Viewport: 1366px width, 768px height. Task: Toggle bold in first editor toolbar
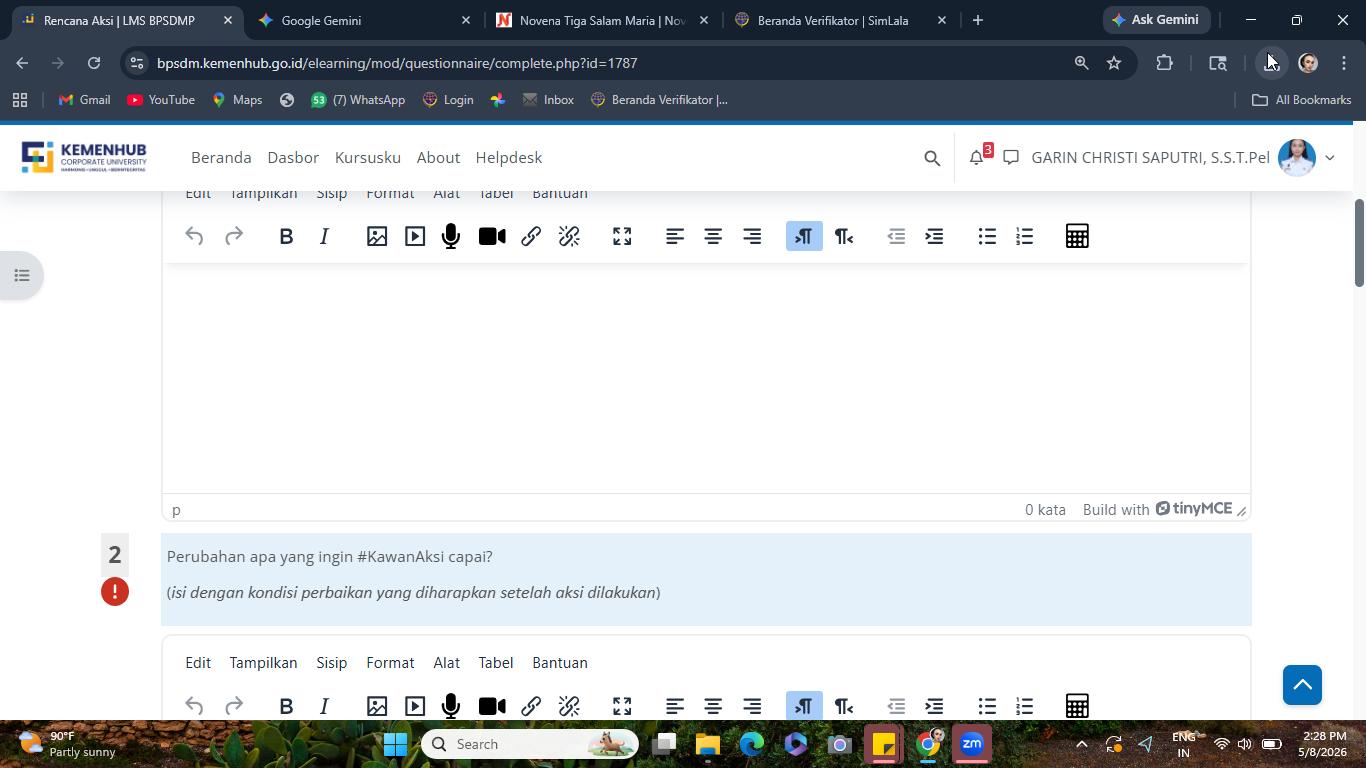[x=286, y=236]
